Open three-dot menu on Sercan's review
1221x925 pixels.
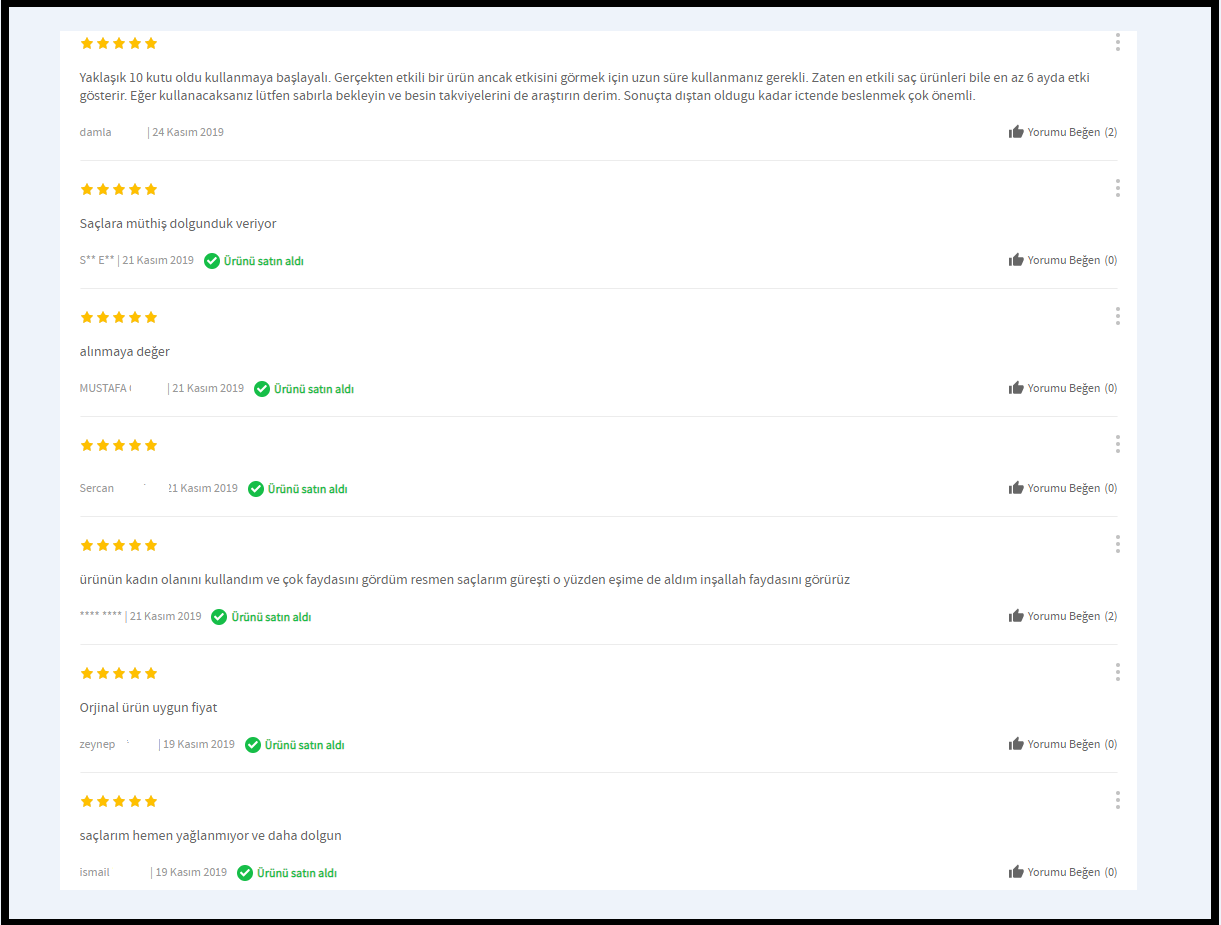[1117, 444]
